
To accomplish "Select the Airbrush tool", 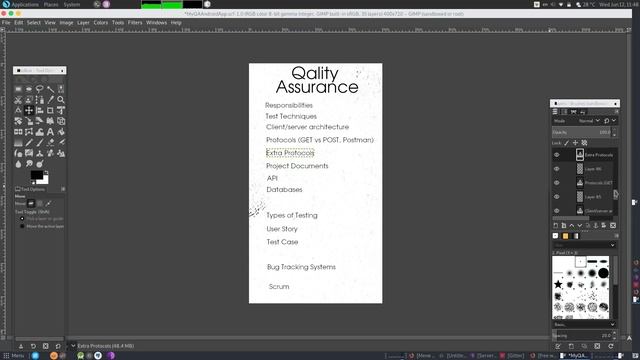I will [x=61, y=142].
